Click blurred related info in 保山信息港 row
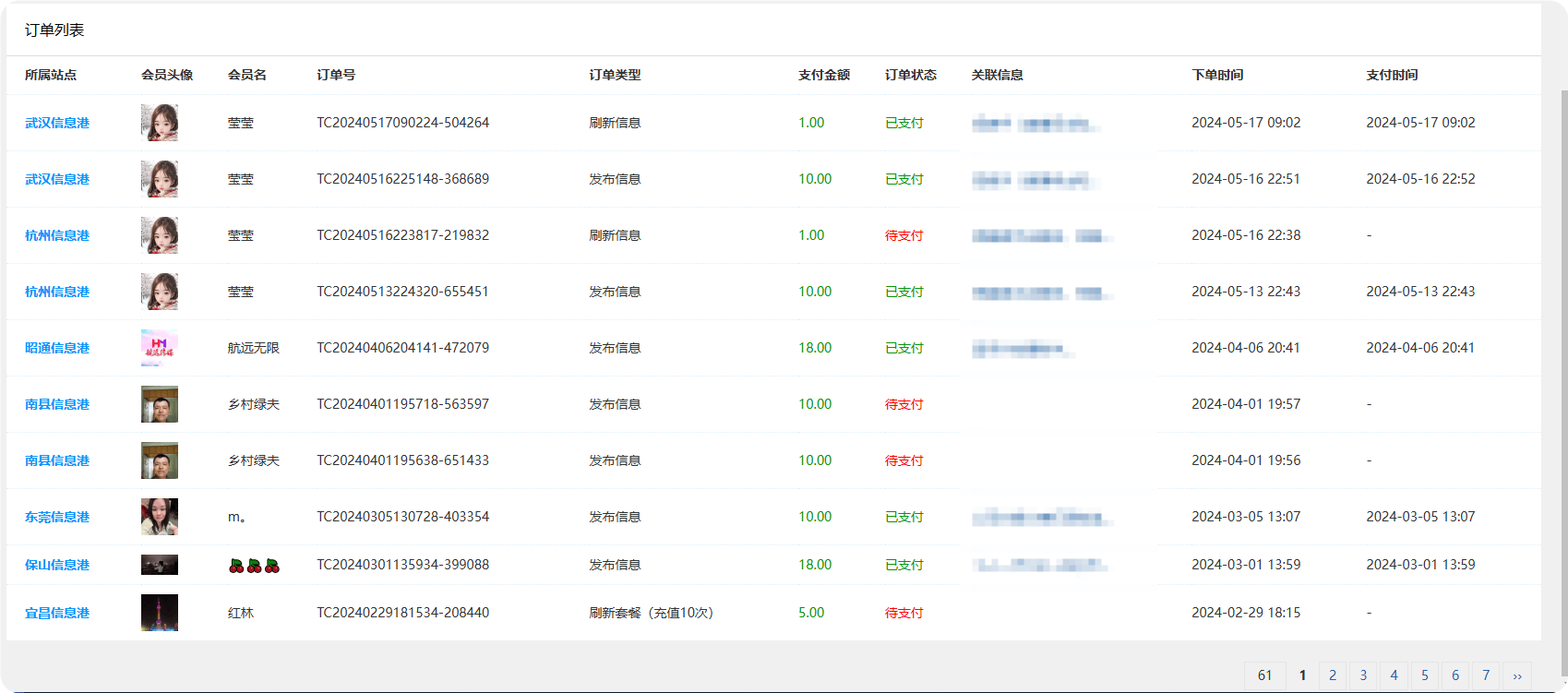 (x=1040, y=565)
